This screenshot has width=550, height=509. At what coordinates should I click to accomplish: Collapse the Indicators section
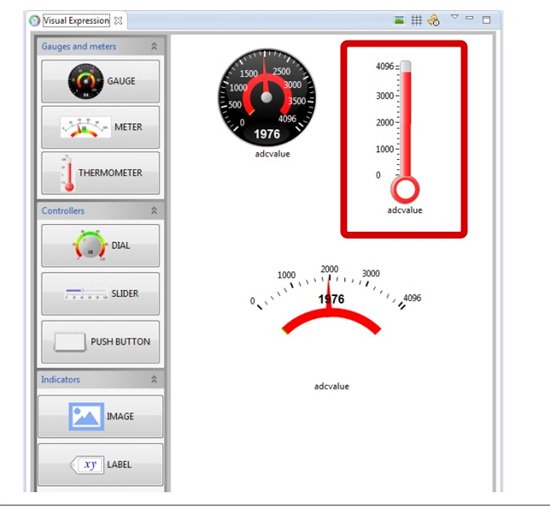[154, 379]
